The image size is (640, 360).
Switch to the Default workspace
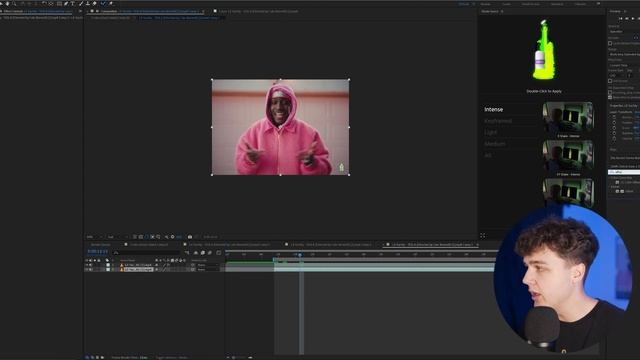point(464,4)
